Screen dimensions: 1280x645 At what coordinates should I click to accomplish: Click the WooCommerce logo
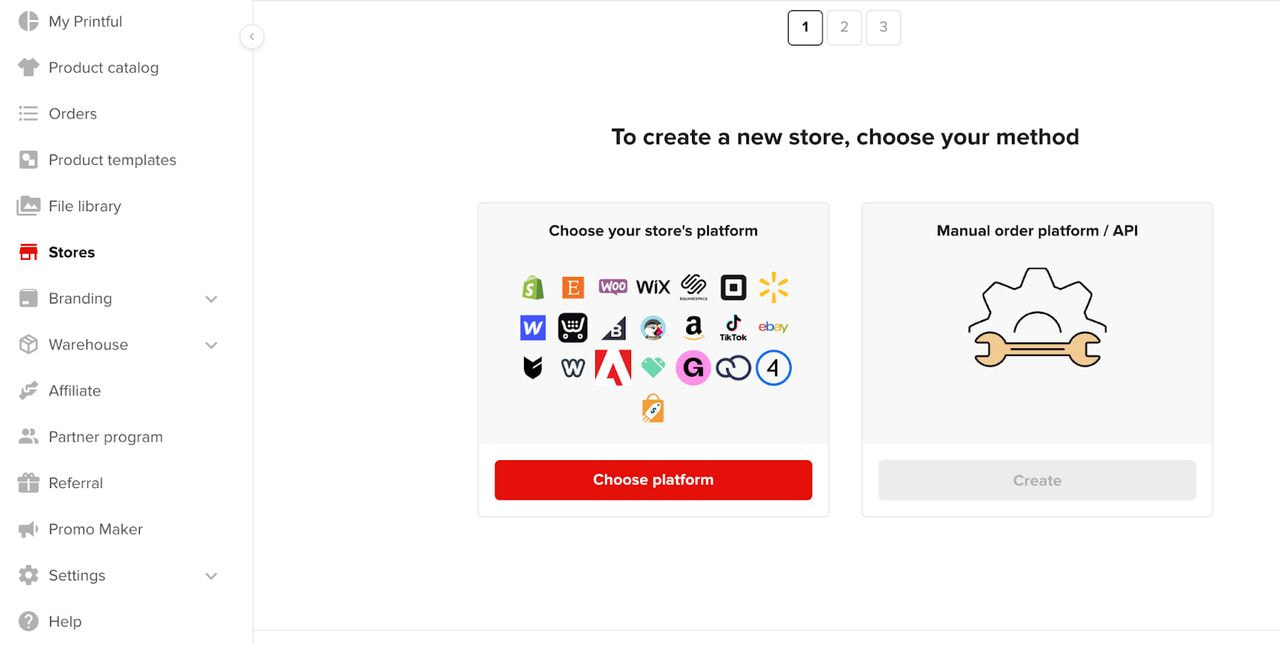tap(613, 287)
